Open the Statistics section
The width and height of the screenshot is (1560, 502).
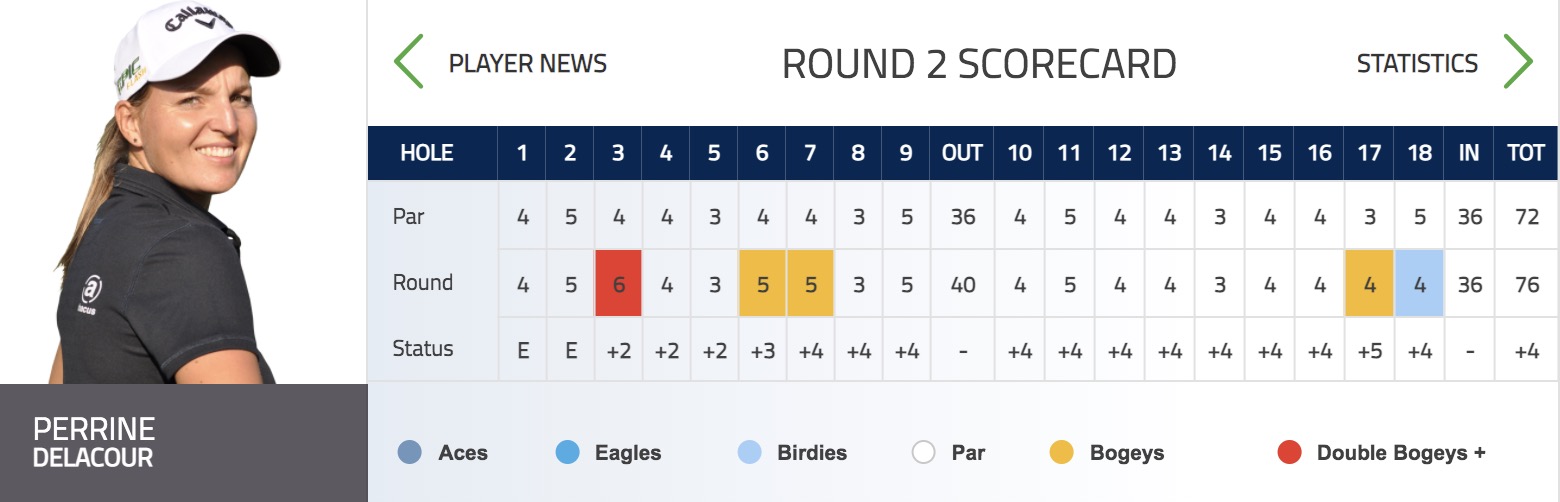point(1417,64)
